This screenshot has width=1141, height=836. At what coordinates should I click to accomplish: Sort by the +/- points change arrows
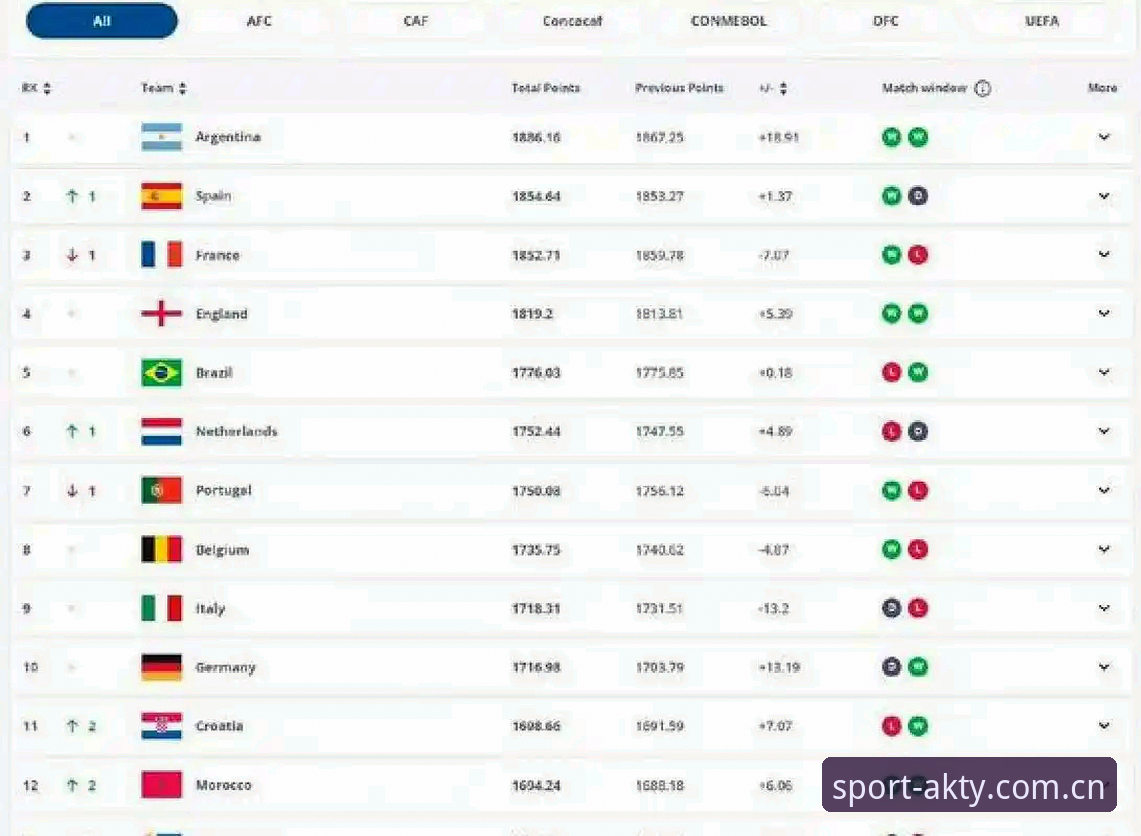783,88
